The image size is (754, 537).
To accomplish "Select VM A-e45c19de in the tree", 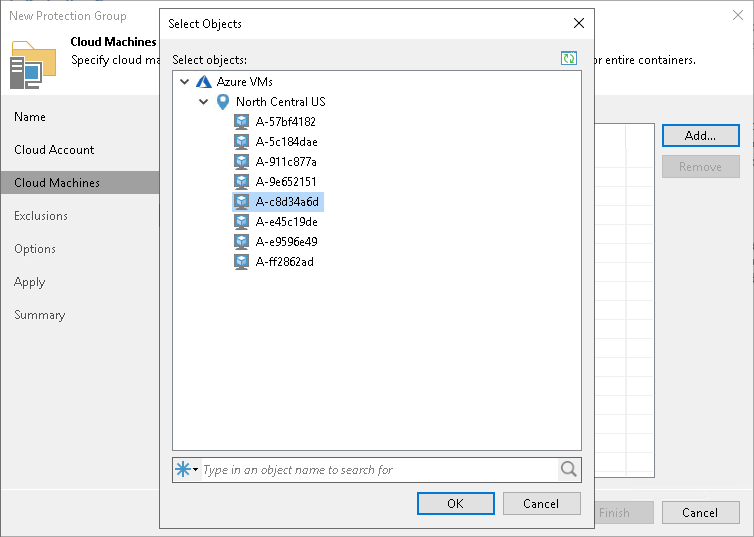I will point(287,222).
